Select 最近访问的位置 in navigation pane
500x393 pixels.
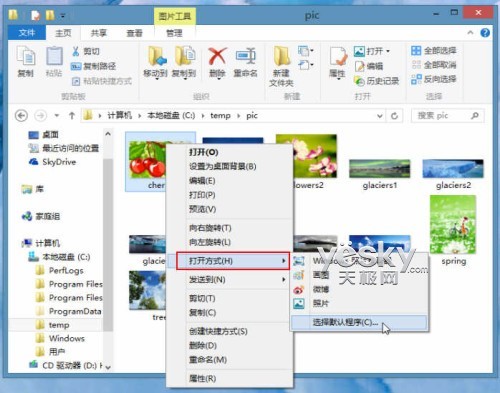(64, 148)
